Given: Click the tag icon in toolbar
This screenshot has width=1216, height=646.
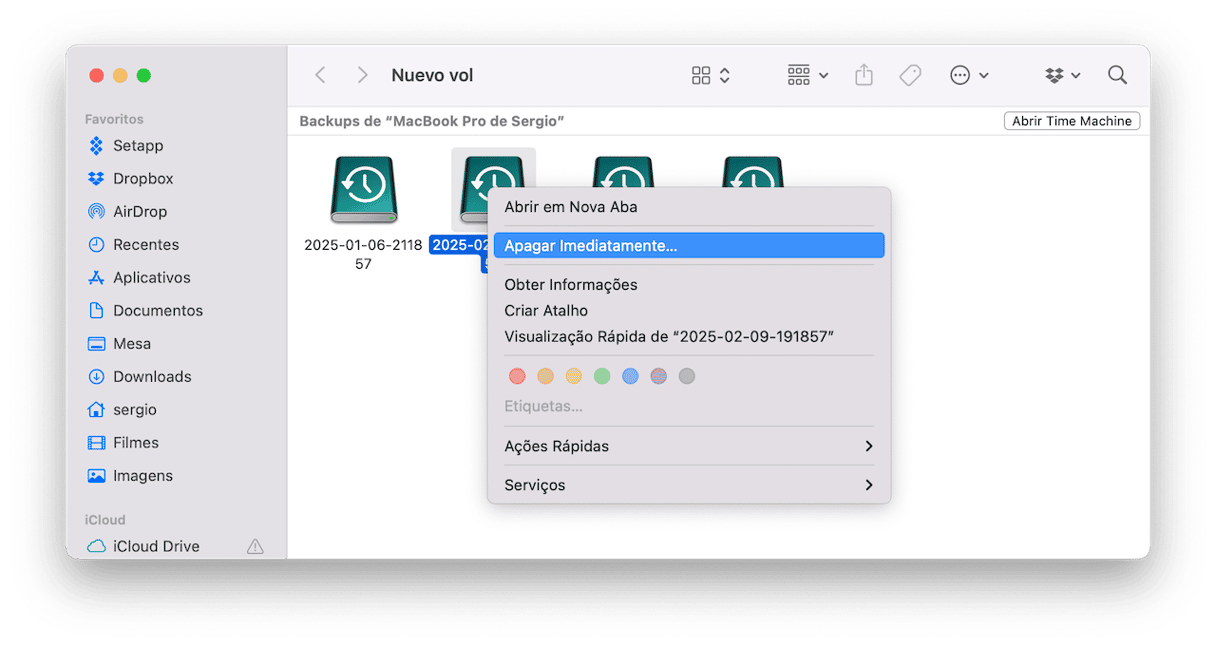Looking at the screenshot, I should tap(910, 76).
